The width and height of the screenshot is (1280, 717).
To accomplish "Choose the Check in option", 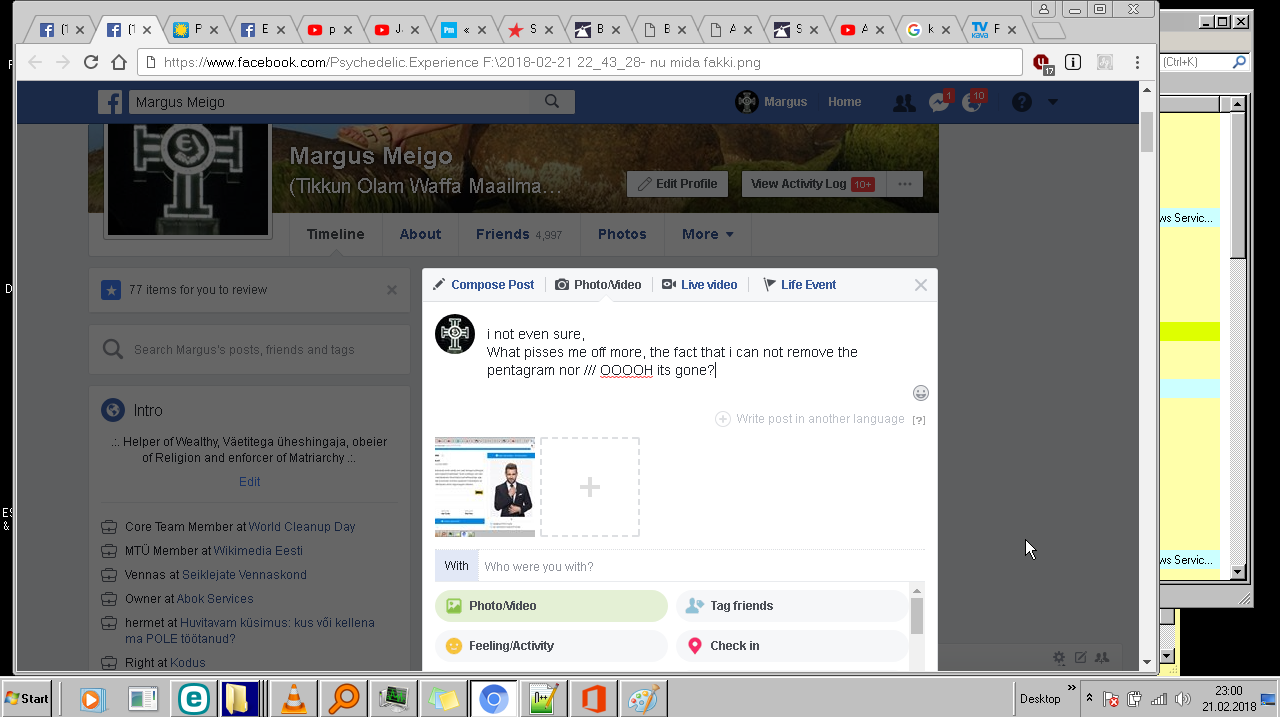I will pos(792,646).
